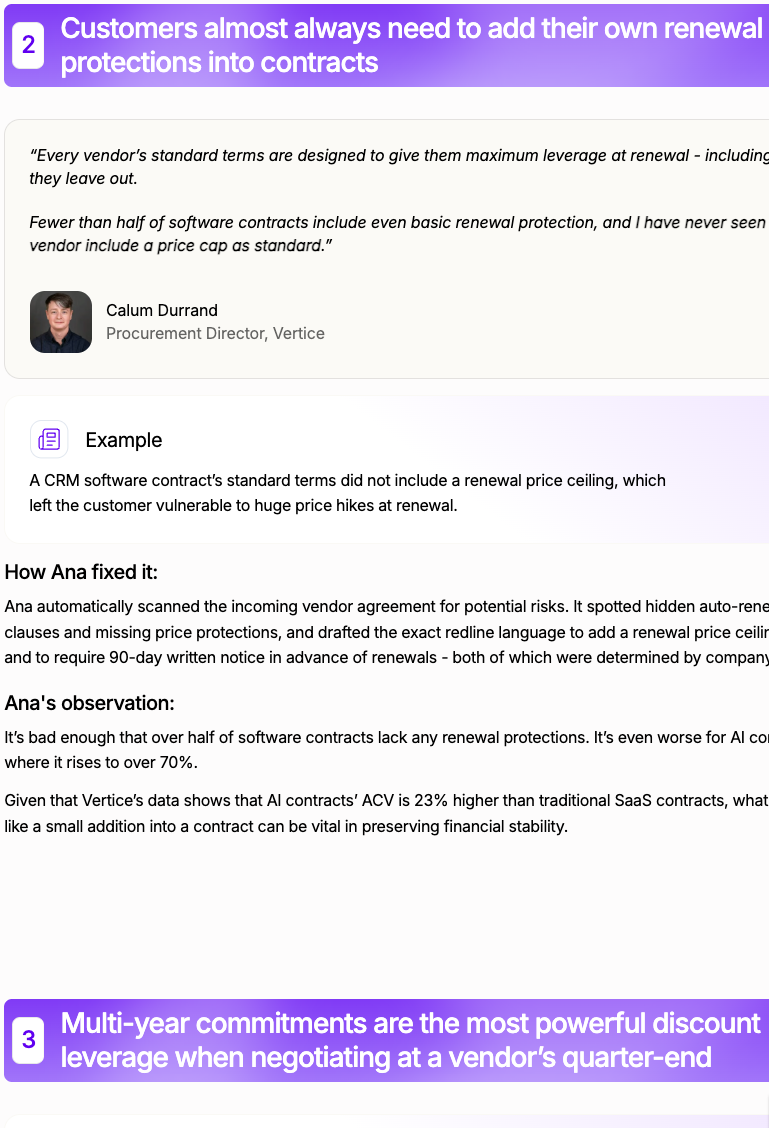The width and height of the screenshot is (769, 1128).
Task: Click the Procurement Director, Vertice subtitle
Action: (215, 333)
